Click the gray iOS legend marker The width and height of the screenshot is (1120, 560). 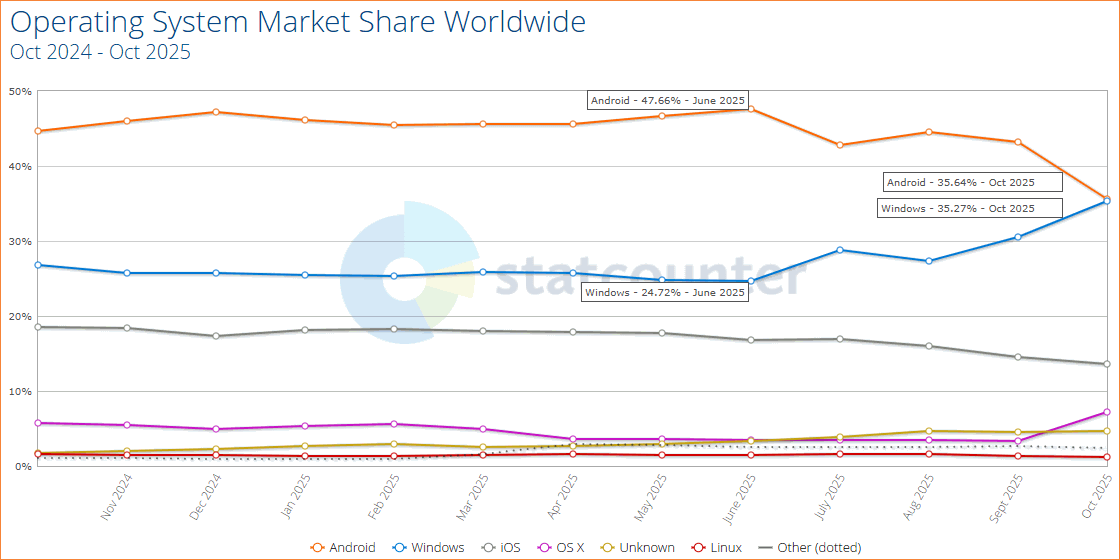point(489,547)
